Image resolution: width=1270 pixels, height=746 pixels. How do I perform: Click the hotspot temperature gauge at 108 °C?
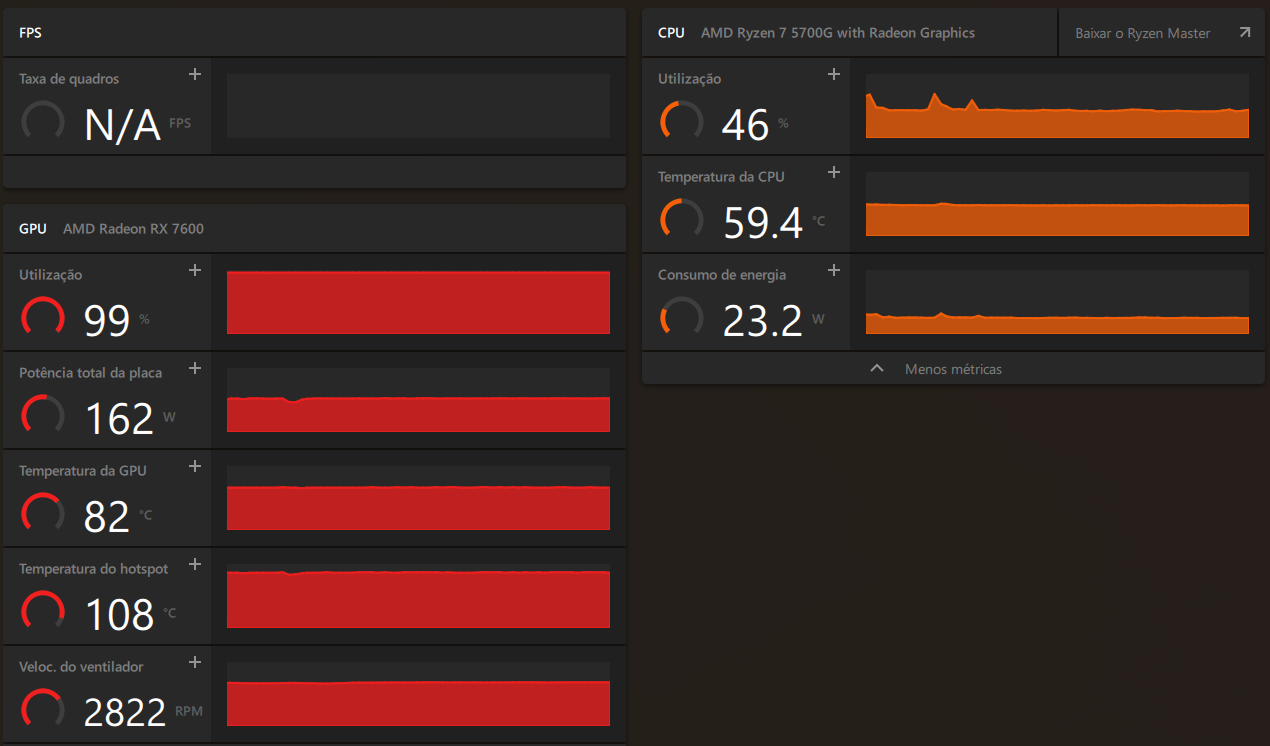pyautogui.click(x=43, y=612)
